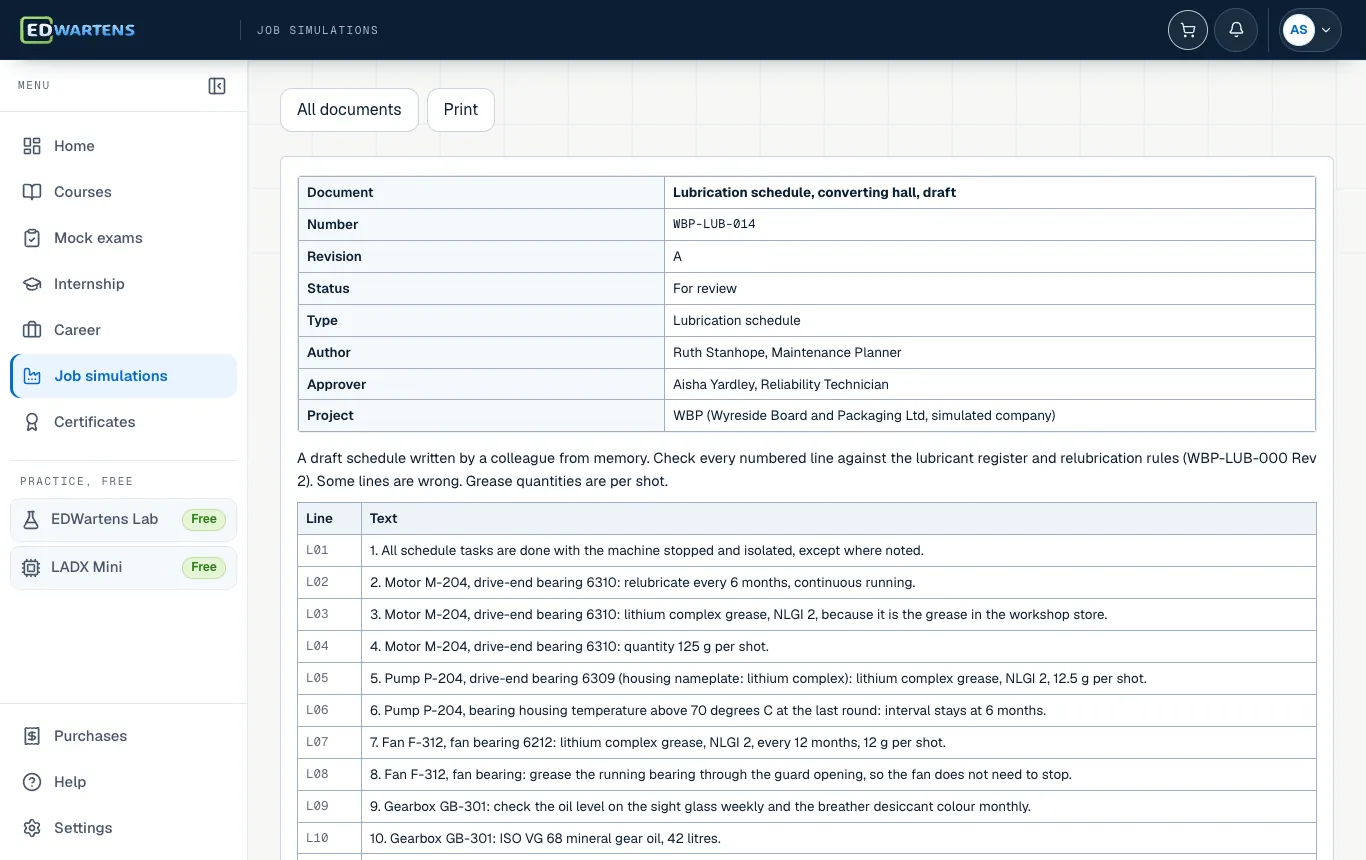Click the LADX Mini chip icon
The width and height of the screenshot is (1366, 860).
[x=31, y=567]
